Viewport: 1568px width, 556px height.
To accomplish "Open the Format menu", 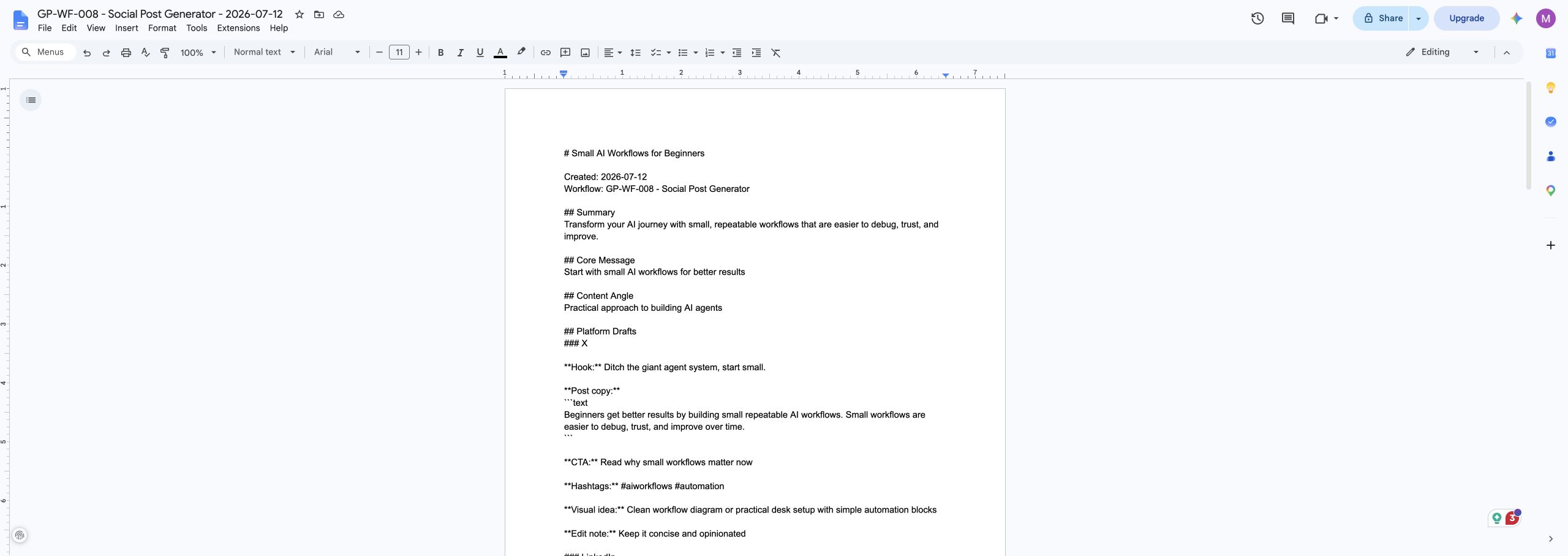I will 162,28.
